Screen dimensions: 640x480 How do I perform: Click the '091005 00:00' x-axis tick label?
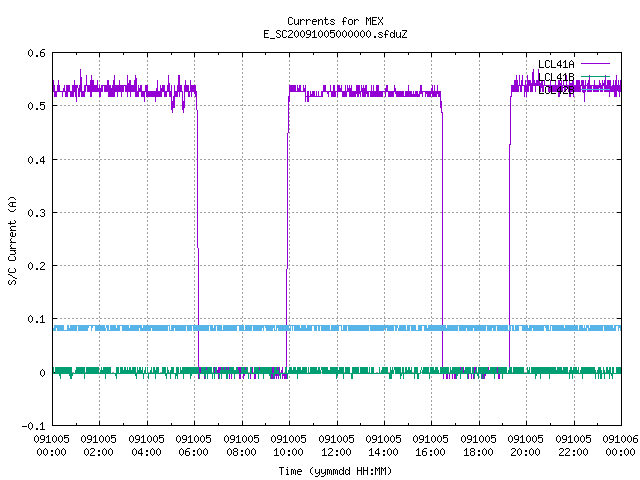tap(51, 445)
